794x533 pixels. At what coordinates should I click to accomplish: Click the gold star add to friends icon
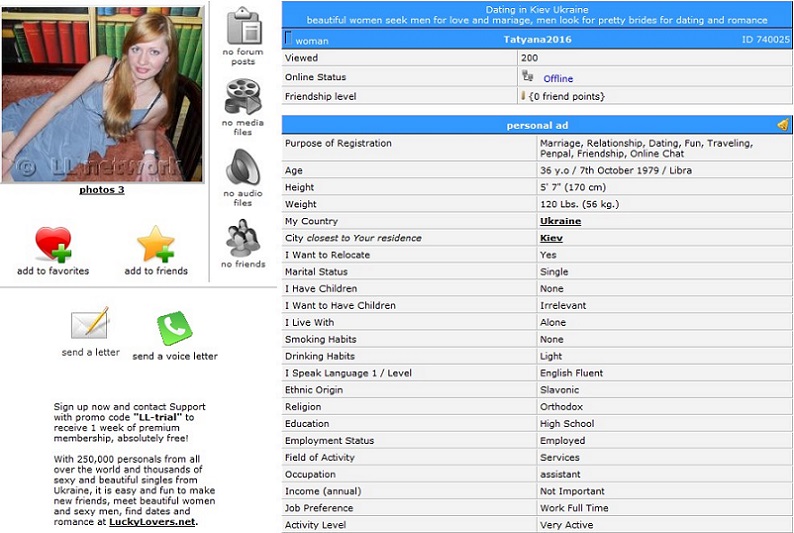[x=156, y=244]
